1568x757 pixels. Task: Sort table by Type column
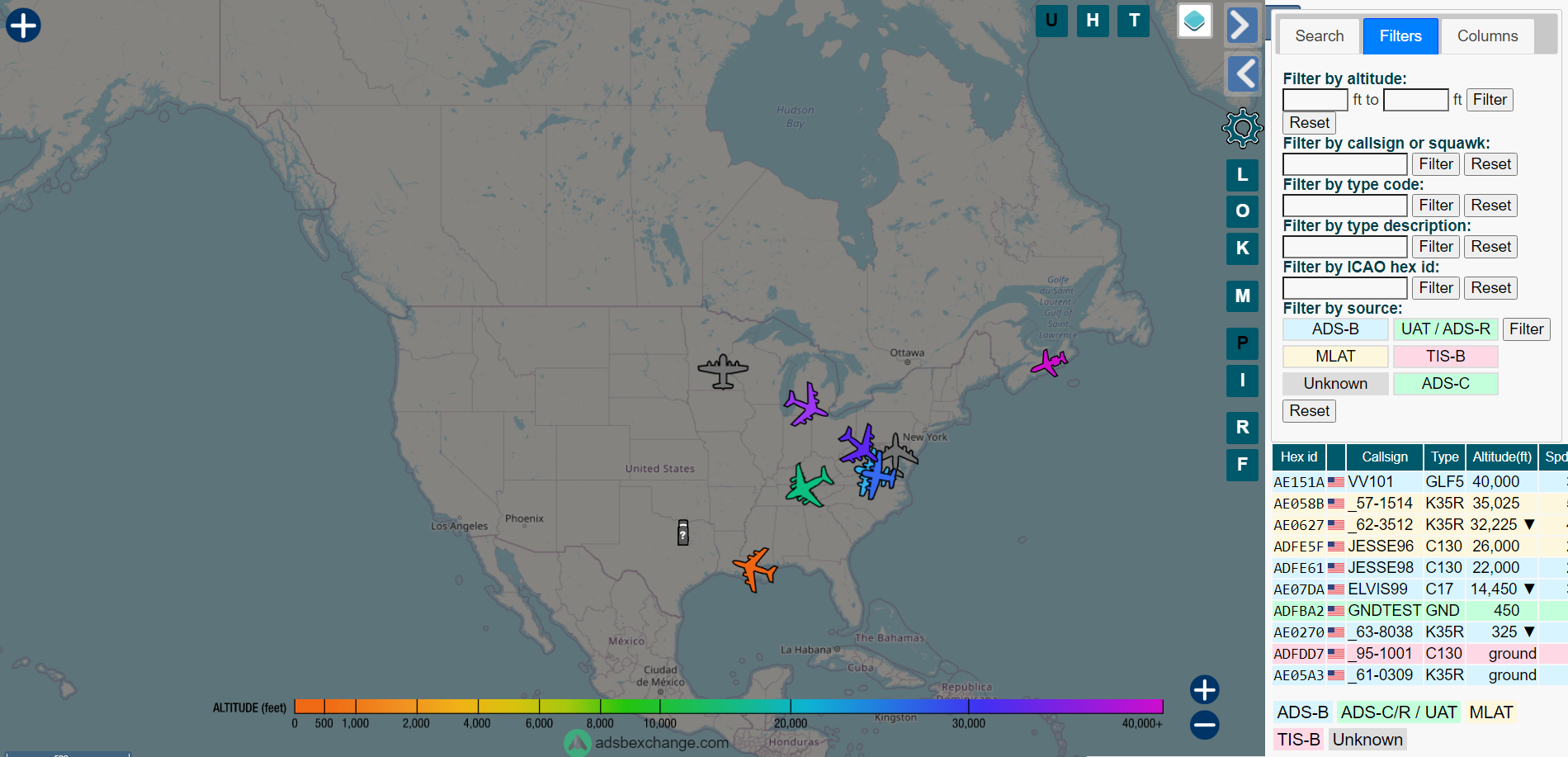coord(1444,457)
